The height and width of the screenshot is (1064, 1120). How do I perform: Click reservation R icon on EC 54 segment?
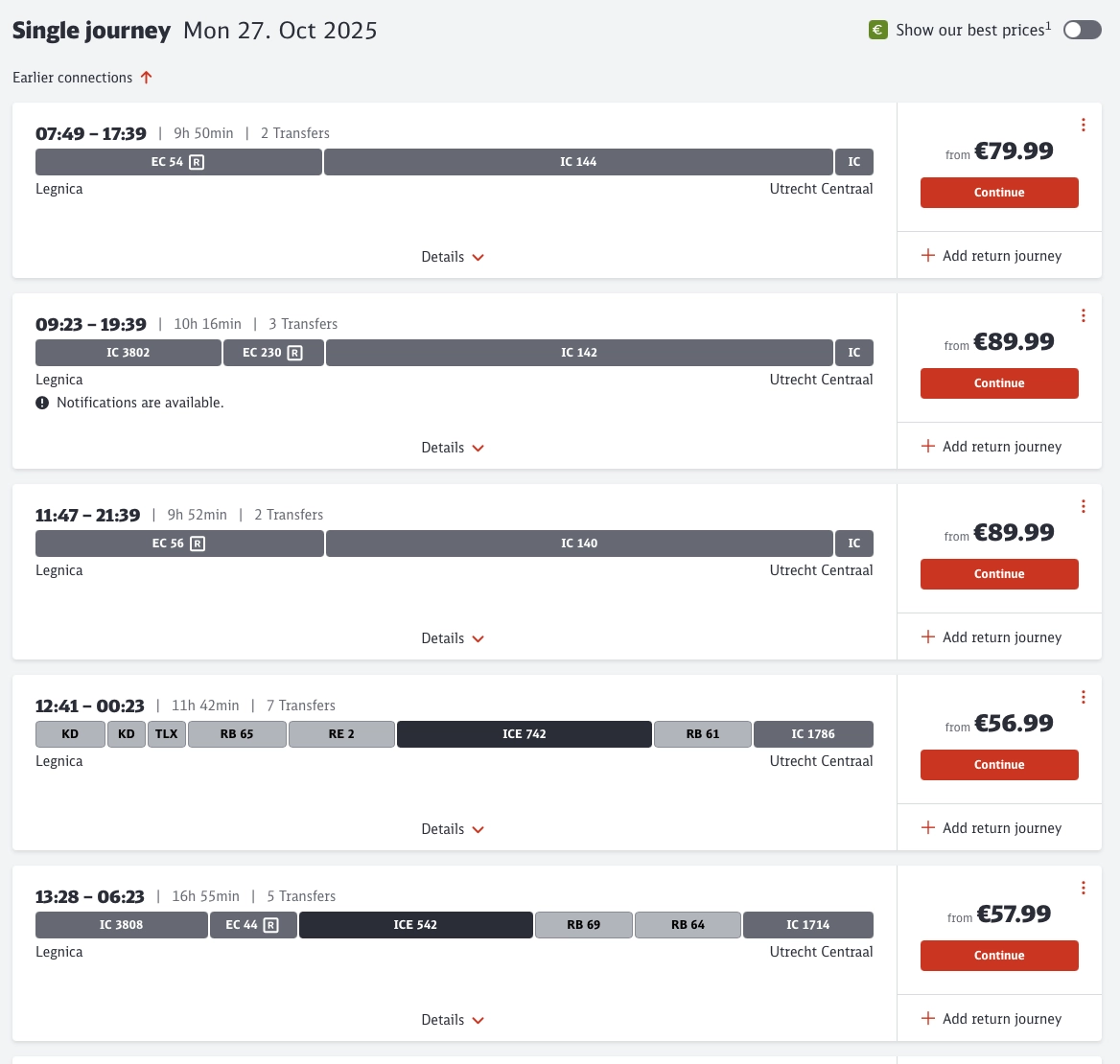(197, 162)
